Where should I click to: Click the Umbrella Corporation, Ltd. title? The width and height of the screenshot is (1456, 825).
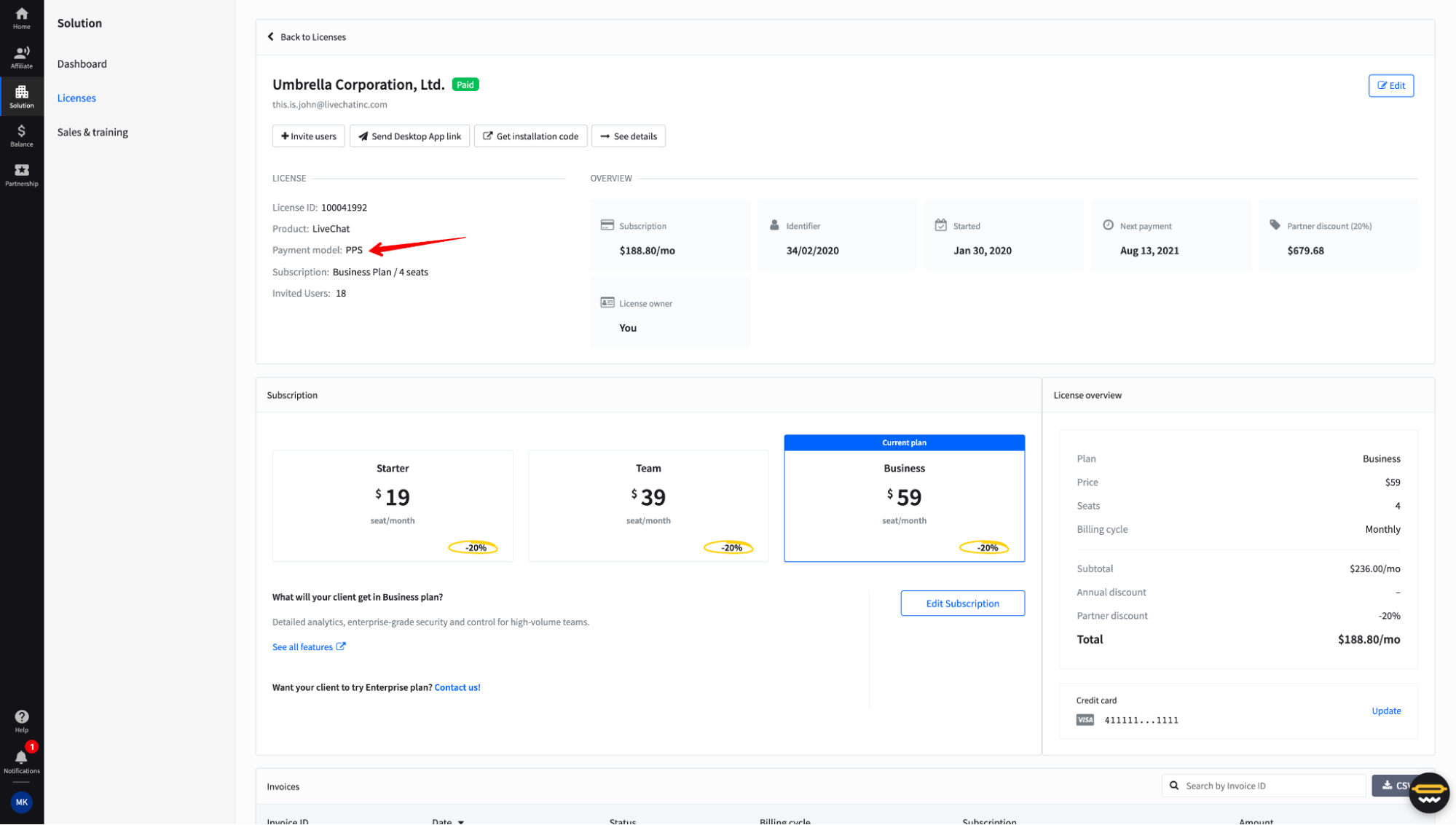point(358,85)
